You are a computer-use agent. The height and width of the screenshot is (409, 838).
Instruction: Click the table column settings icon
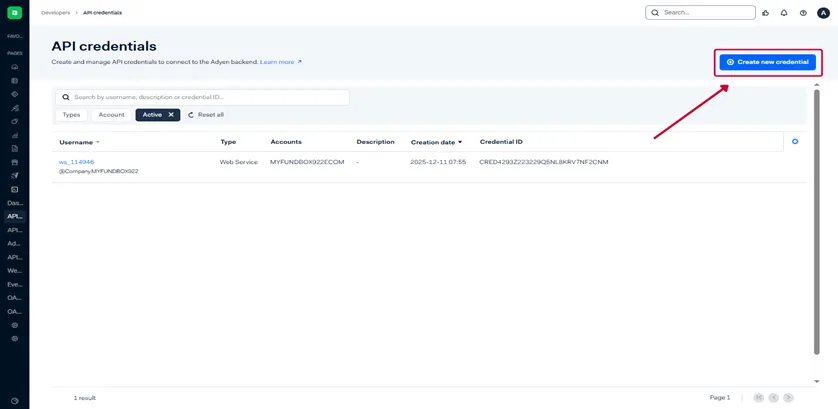click(x=795, y=142)
